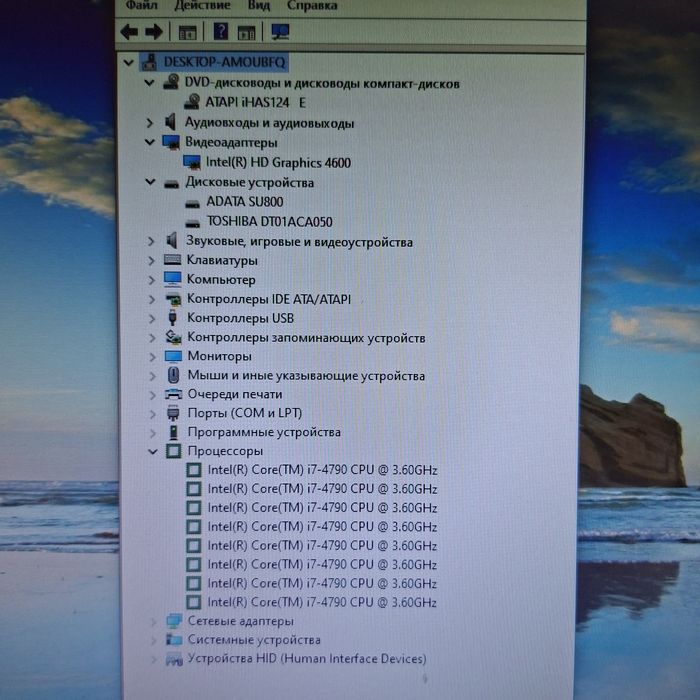Click the show console tree toolbar icon
Image resolution: width=700 pixels, height=700 pixels.
(188, 33)
